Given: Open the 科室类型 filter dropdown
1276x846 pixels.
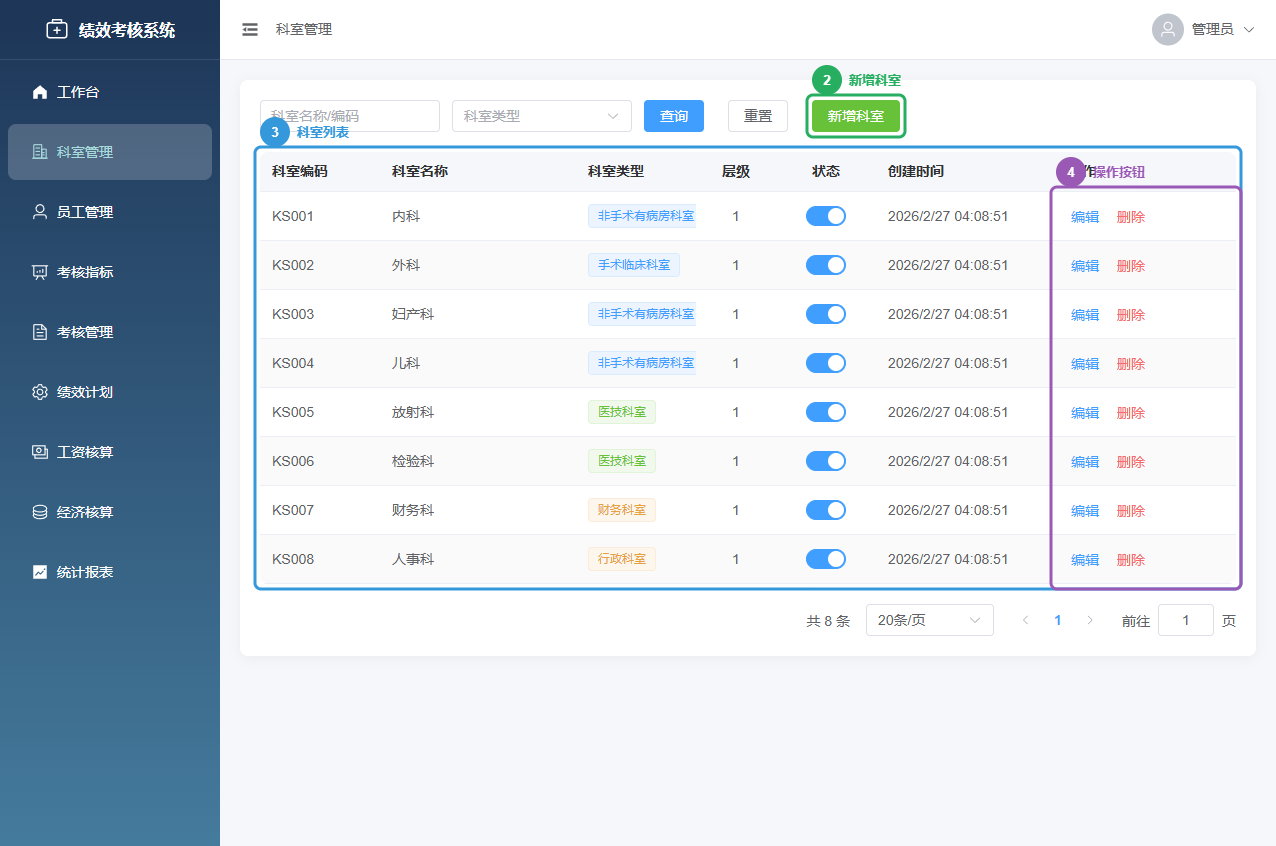Looking at the screenshot, I should point(541,116).
